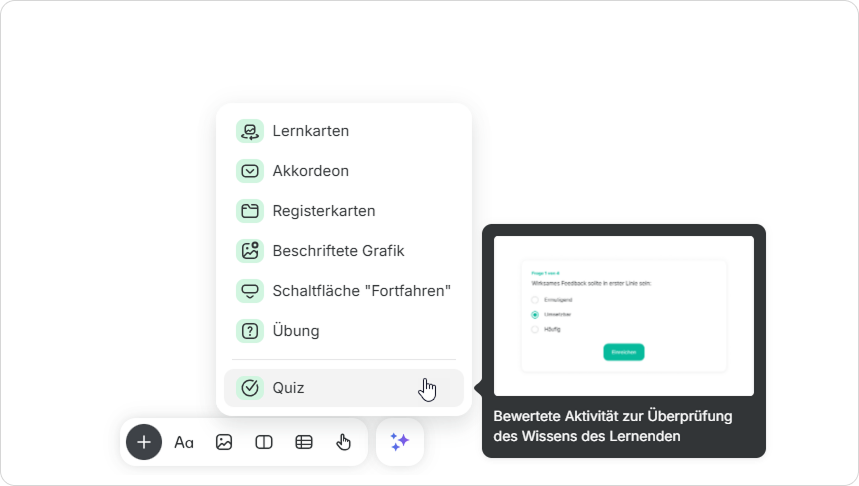Click the quiz preview thumbnail image
The image size is (859, 486).
[x=623, y=316]
